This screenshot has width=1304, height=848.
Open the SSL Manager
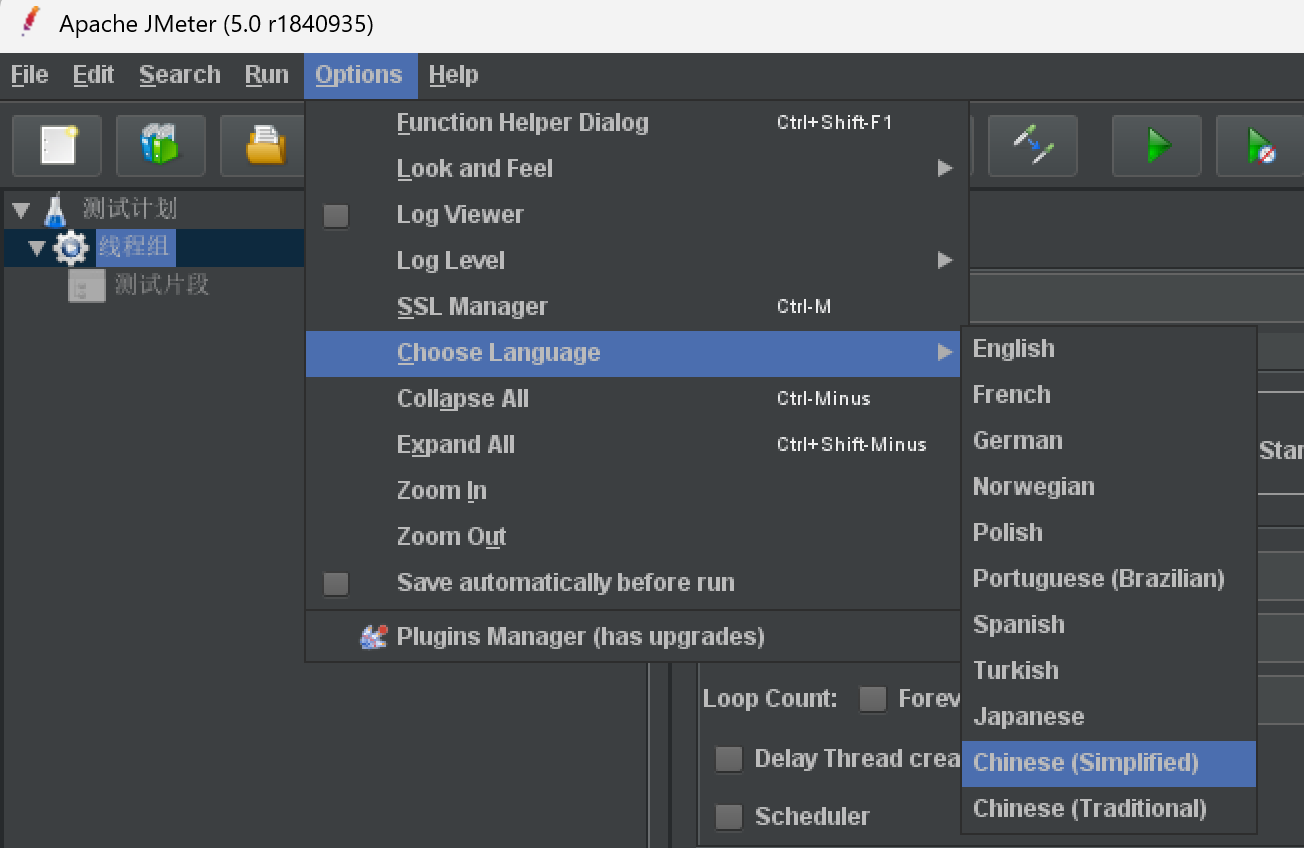tap(637, 307)
